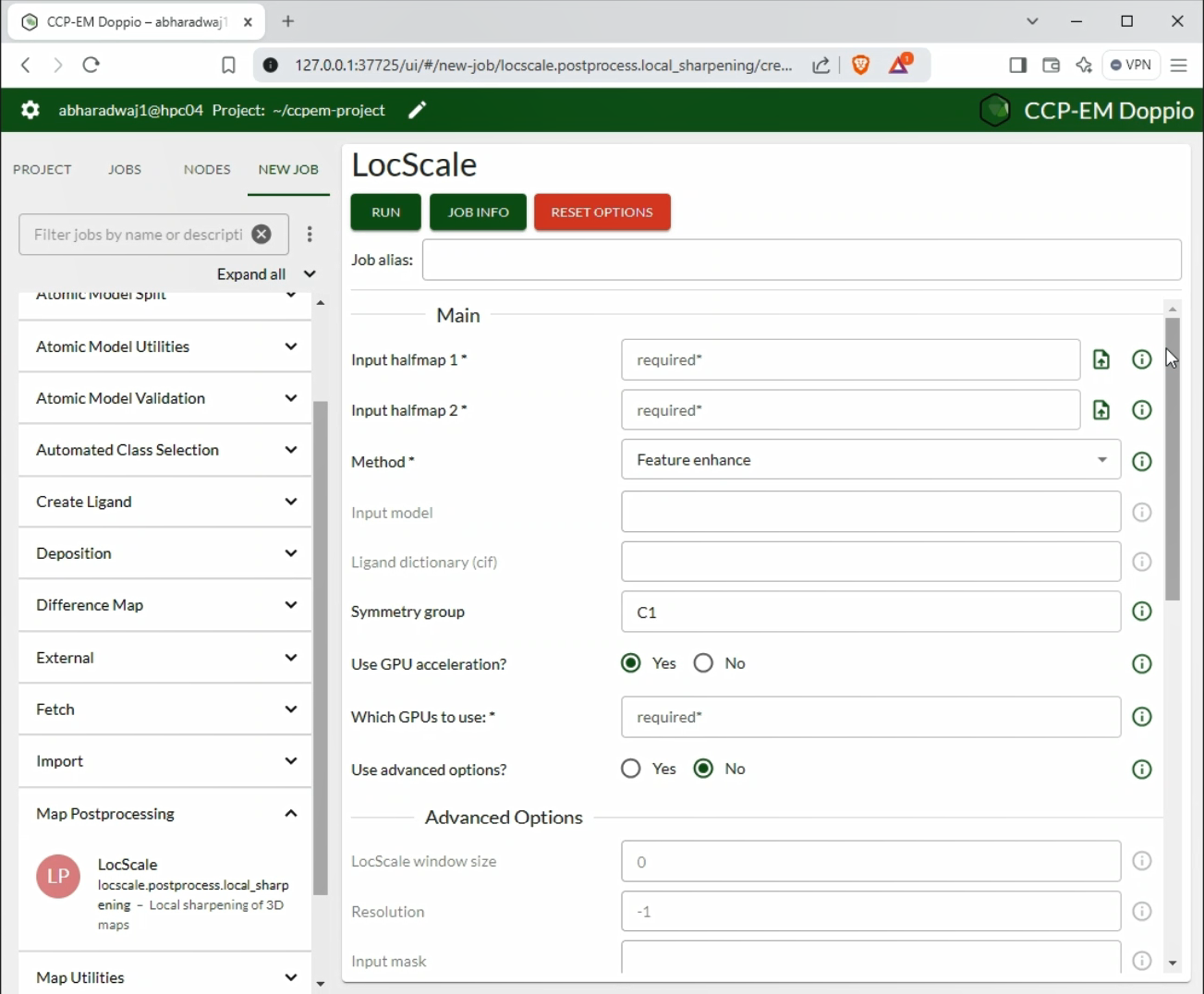Show info for Use GPU acceleration

pyautogui.click(x=1142, y=664)
